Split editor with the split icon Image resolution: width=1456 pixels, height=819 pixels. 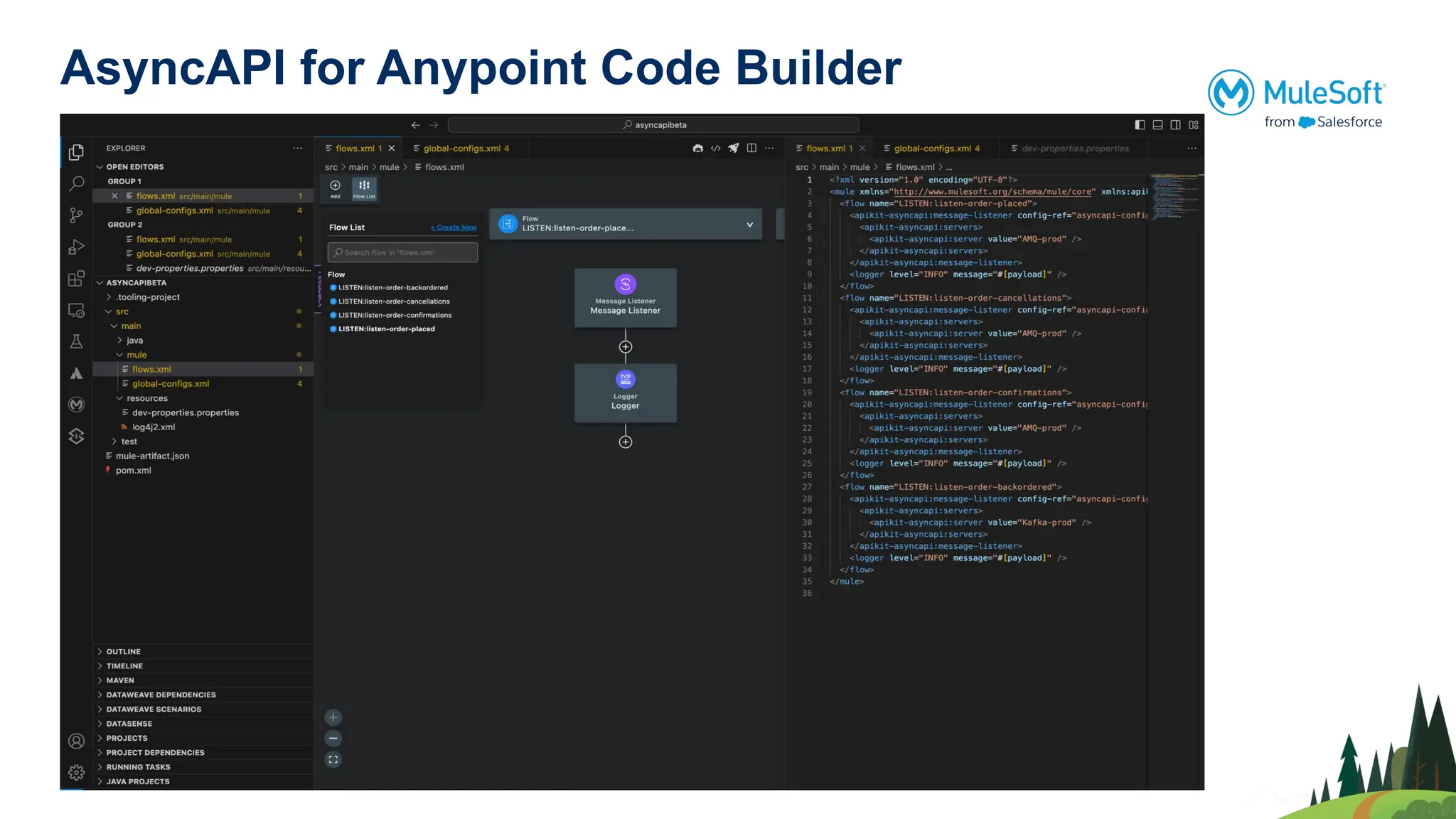tap(751, 149)
